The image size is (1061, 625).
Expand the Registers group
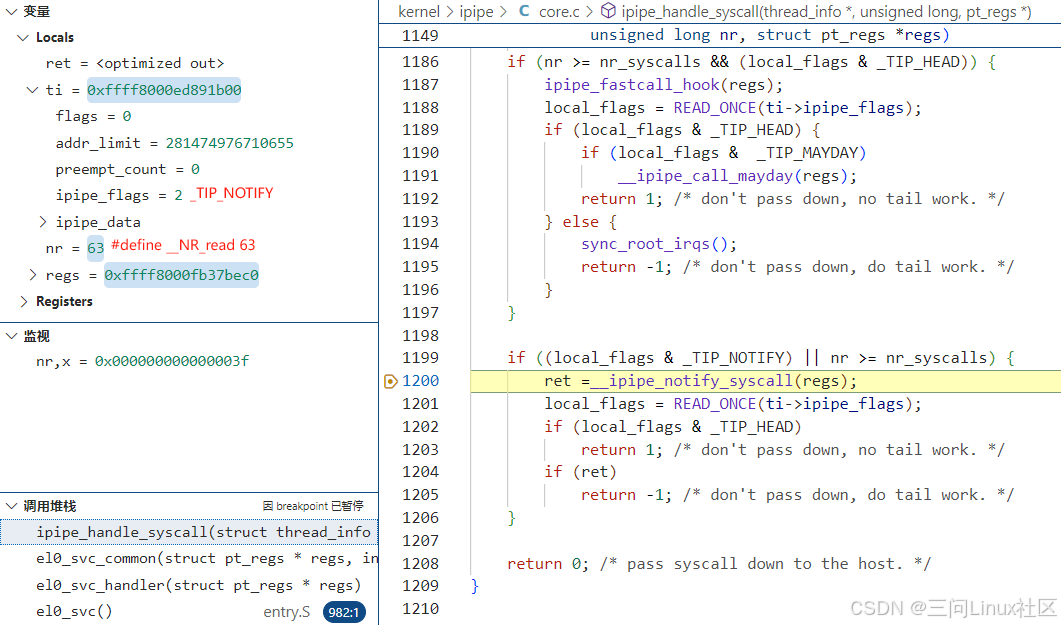[x=24, y=302]
